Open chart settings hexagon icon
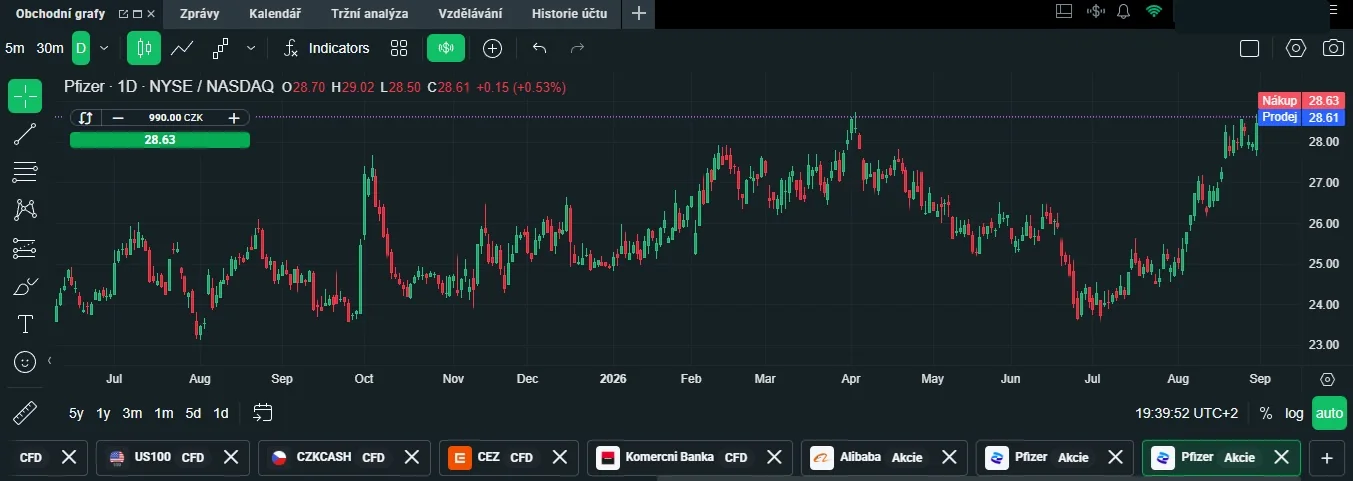 pyautogui.click(x=1296, y=48)
